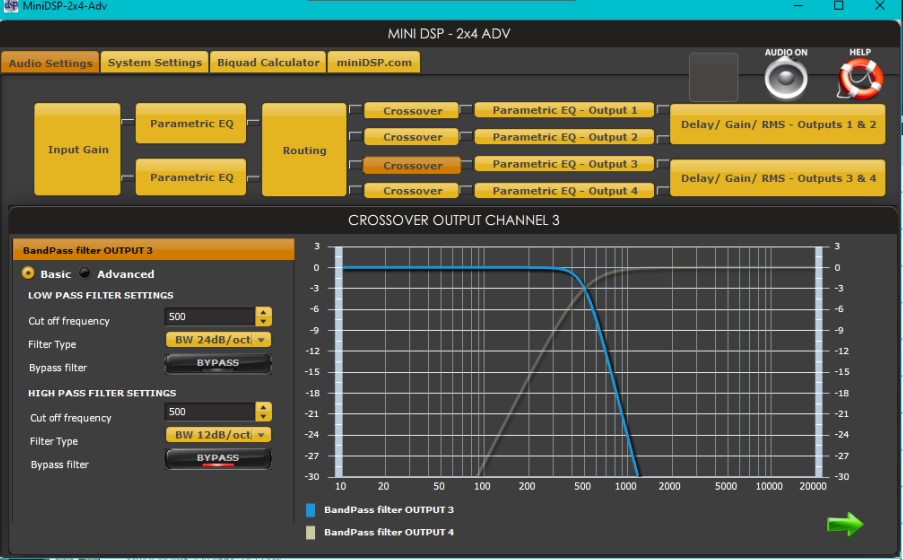The height and width of the screenshot is (560, 903).
Task: Select the highlighted Crossover for Output 3
Action: [412, 165]
